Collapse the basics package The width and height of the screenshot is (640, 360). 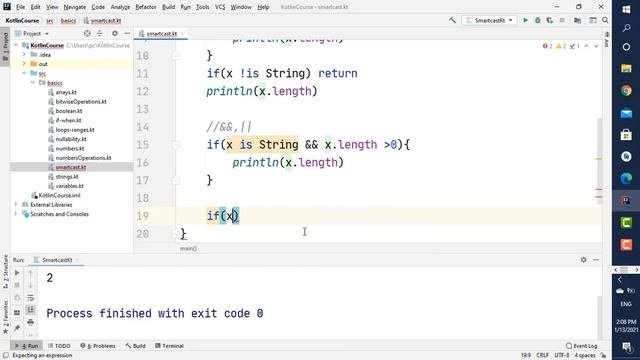pos(33,82)
